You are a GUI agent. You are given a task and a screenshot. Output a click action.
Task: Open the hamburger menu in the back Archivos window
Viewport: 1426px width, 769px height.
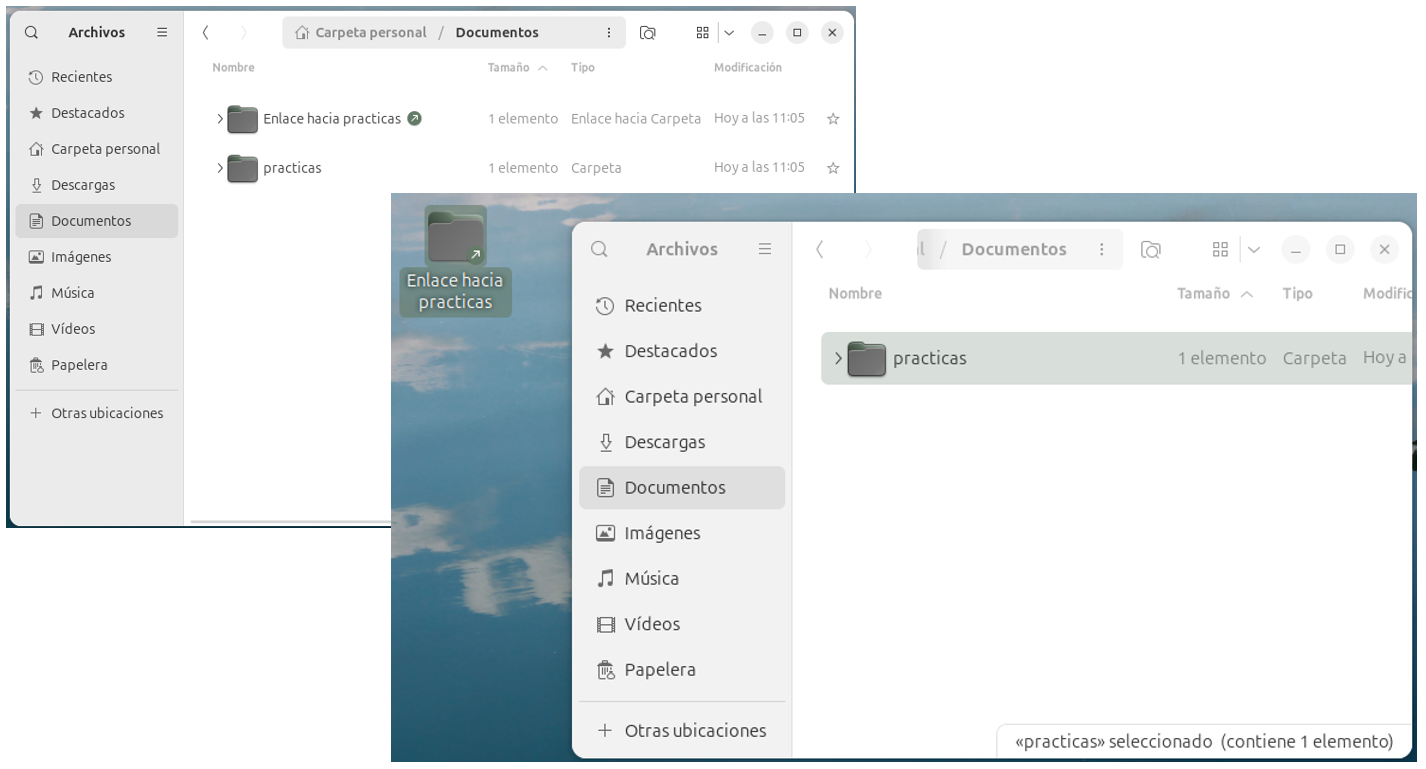pyautogui.click(x=162, y=33)
